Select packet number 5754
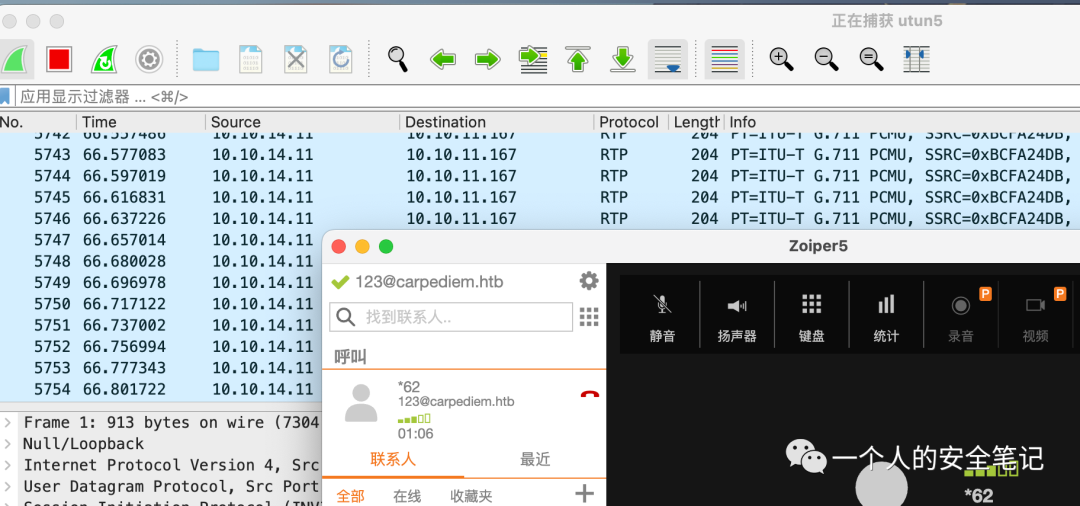The image size is (1080, 506). pyautogui.click(x=160, y=389)
